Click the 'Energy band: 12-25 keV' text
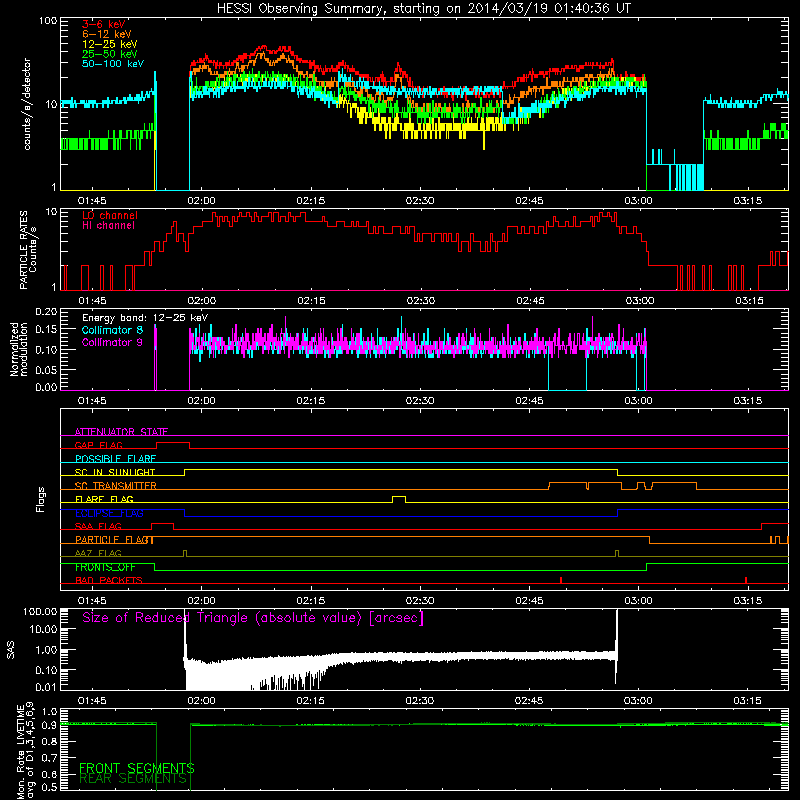The image size is (800, 800). coord(145,318)
